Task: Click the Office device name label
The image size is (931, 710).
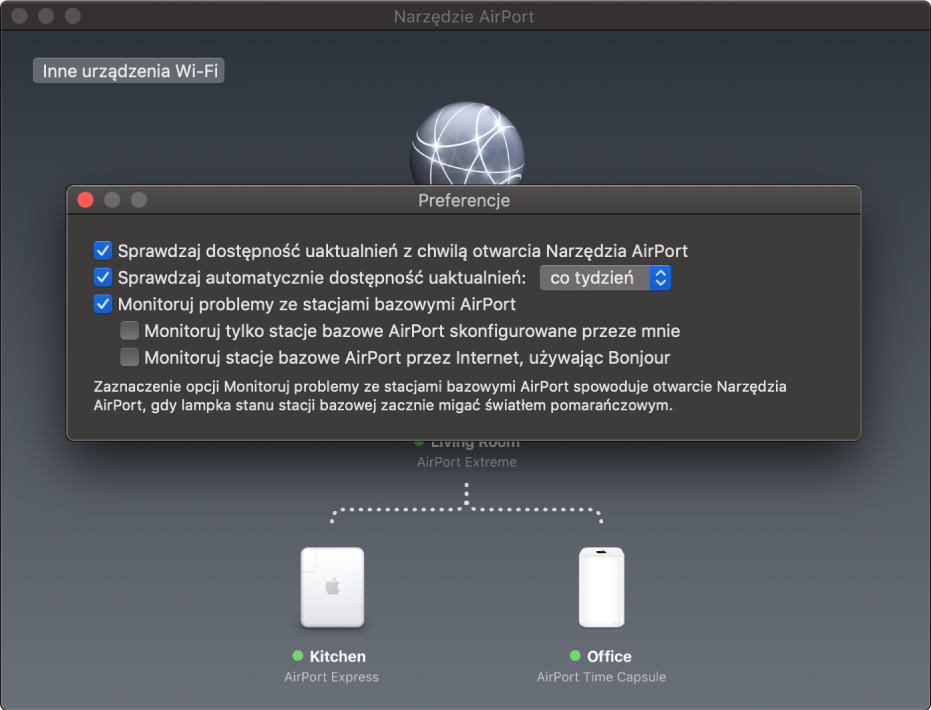Action: point(609,656)
